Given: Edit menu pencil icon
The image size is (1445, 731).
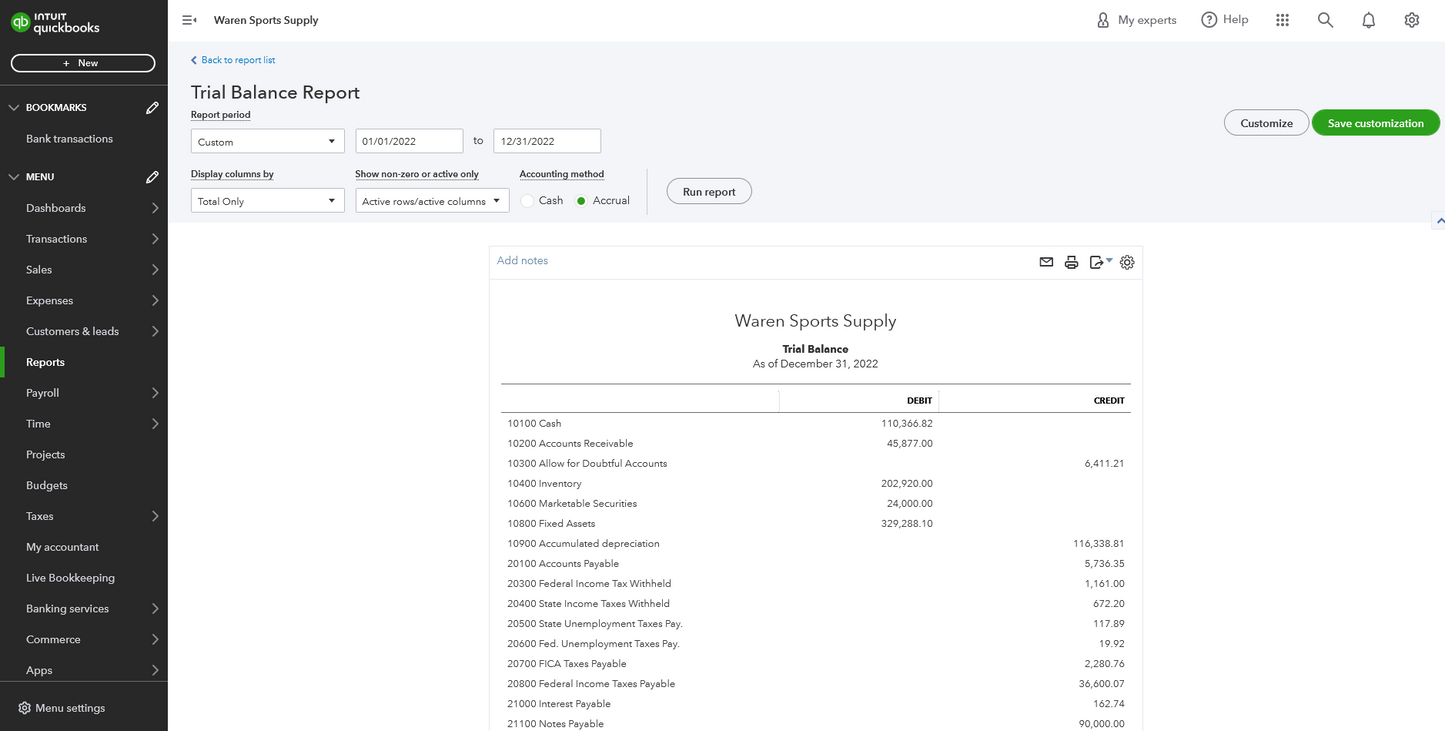Looking at the screenshot, I should coord(152,177).
